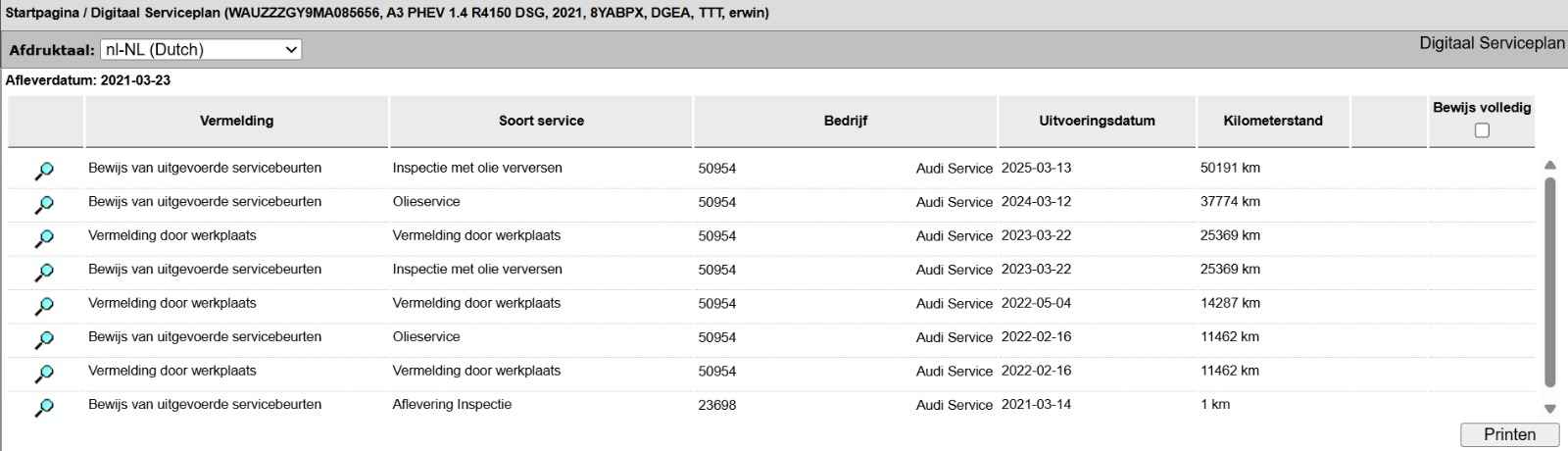
Task: View details of the 2024-03-12 Olieservice entry
Action: pyautogui.click(x=44, y=205)
